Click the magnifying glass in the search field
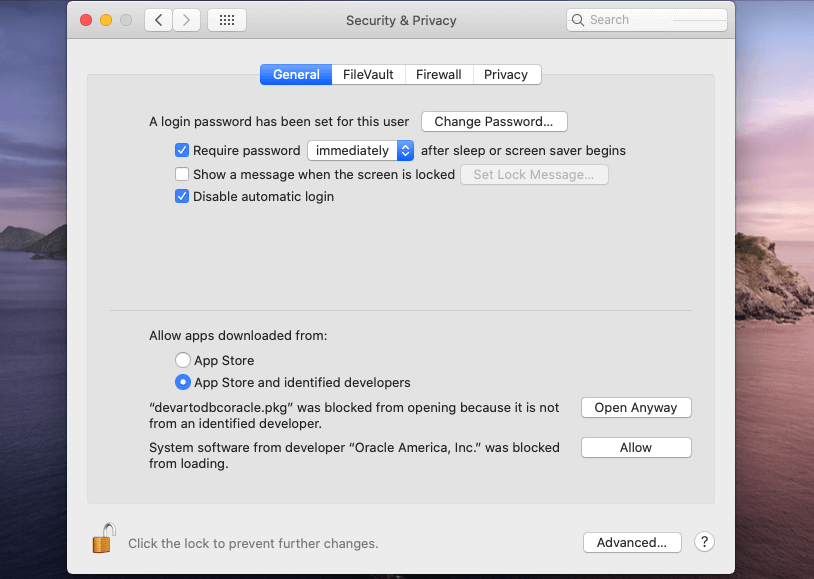814x579 pixels. (x=578, y=19)
